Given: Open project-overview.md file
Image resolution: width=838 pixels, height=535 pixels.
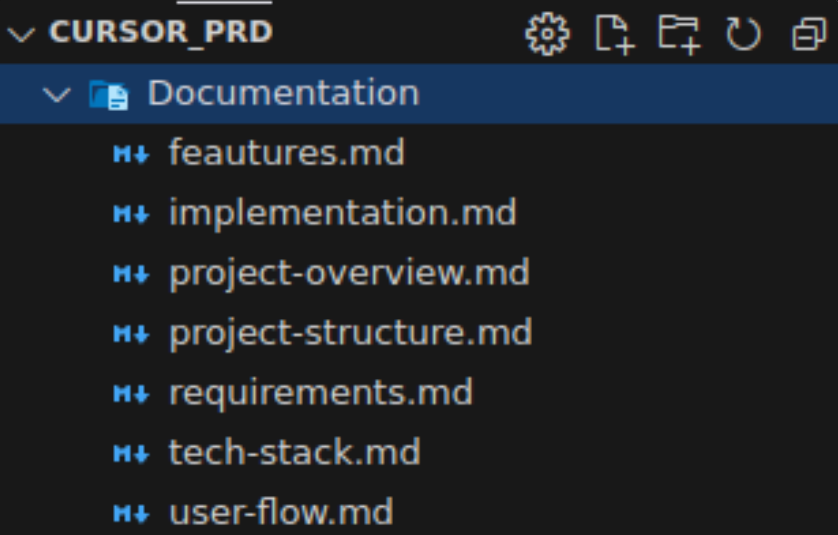Looking at the screenshot, I should [349, 273].
